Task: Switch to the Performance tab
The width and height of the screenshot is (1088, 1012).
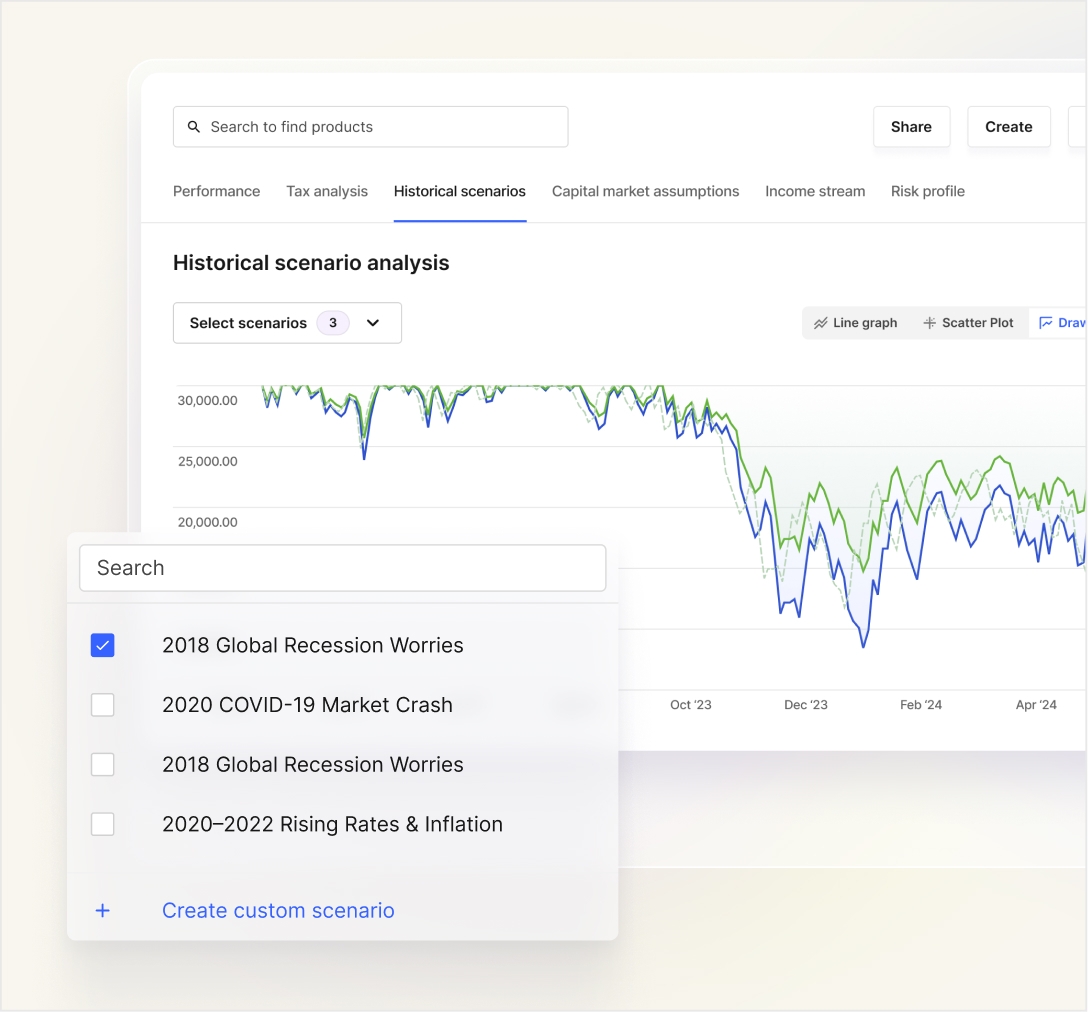Action: coord(216,191)
